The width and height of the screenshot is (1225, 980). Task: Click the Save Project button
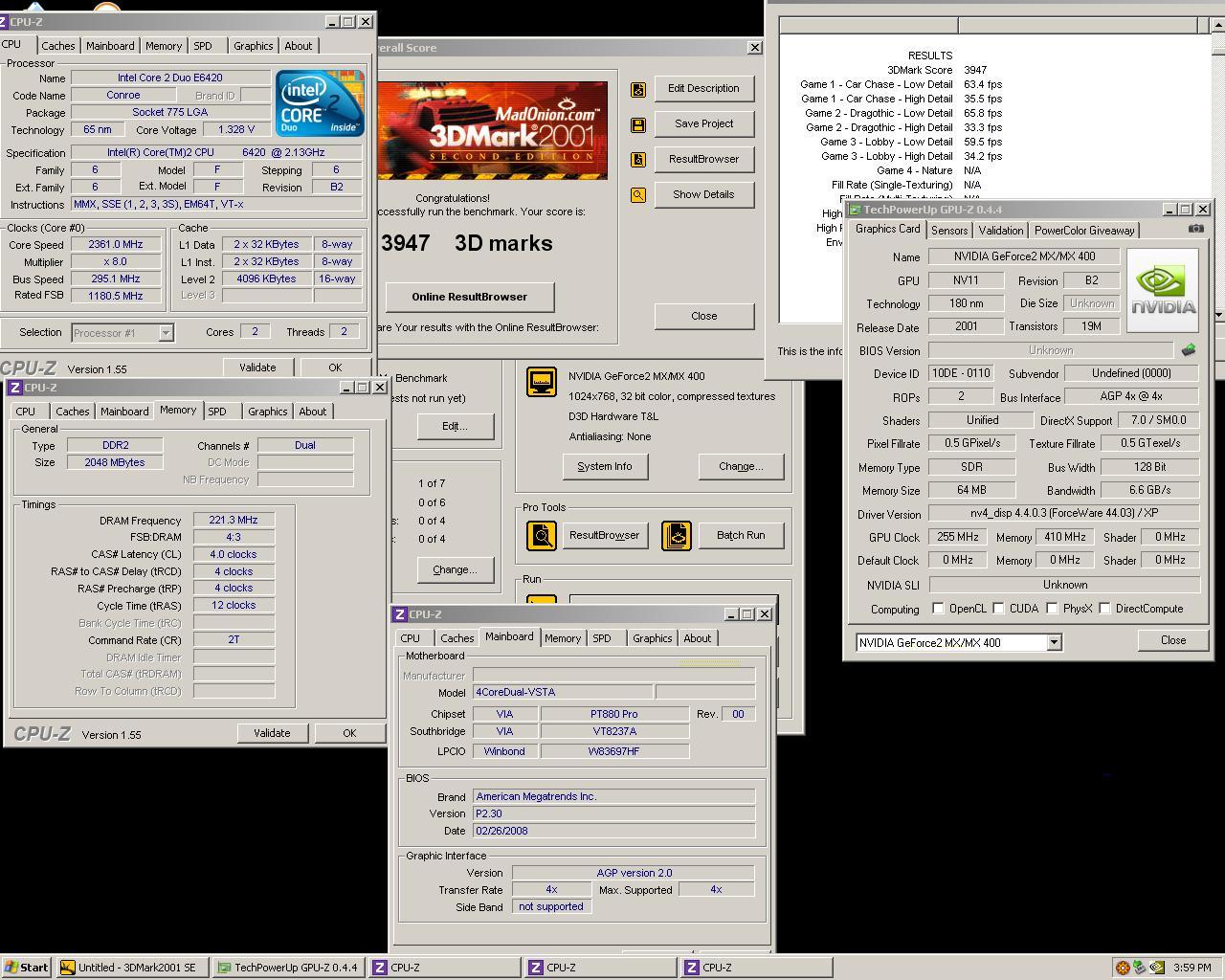click(703, 123)
